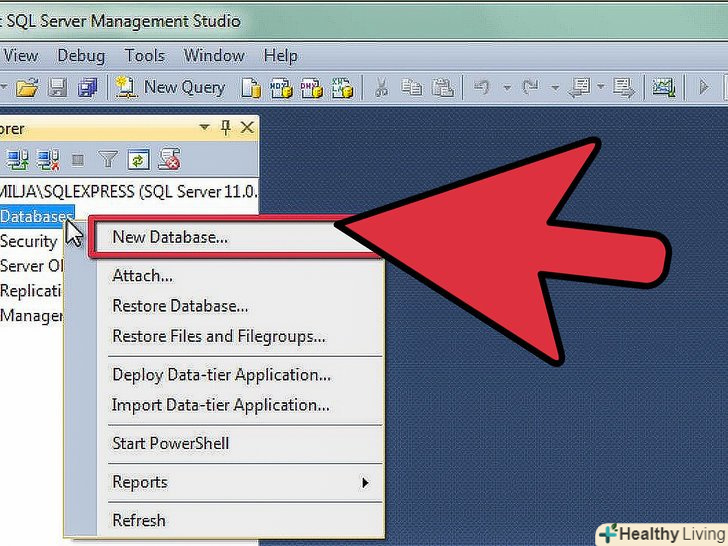Expand Reports via its submenu arrow

point(365,483)
